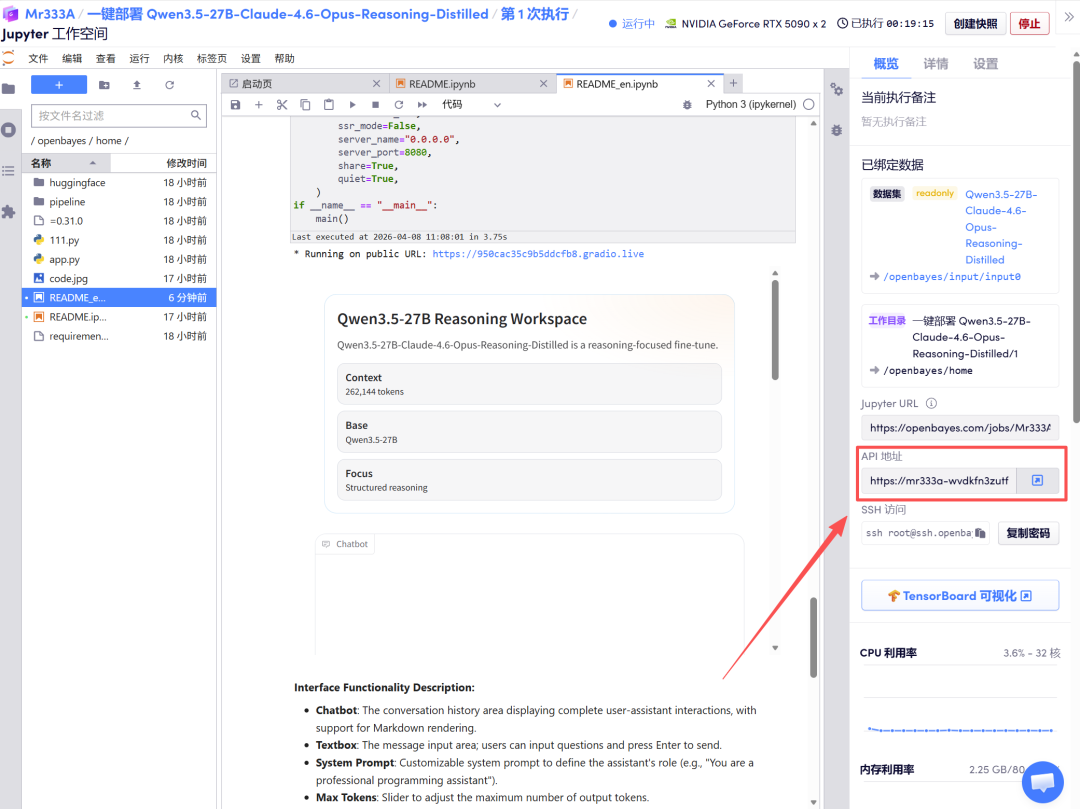Viewport: 1080px width, 809px height.
Task: Open the 设置 tab in right panel
Action: point(985,64)
